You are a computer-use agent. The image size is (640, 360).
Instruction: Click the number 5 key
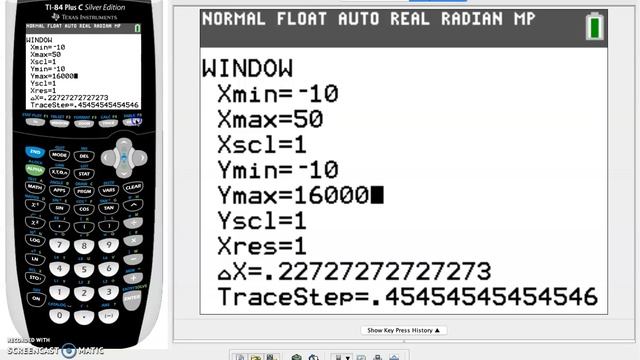(x=84, y=269)
